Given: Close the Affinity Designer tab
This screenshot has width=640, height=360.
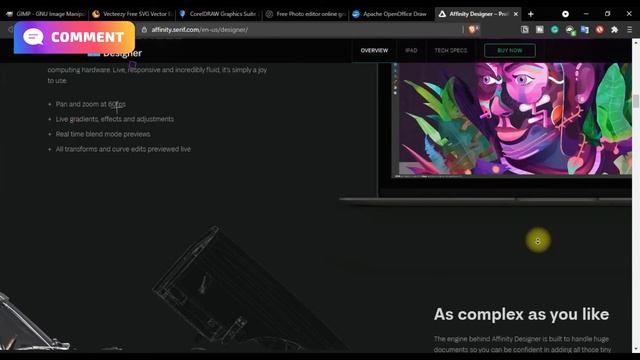Looking at the screenshot, I should (x=516, y=14).
